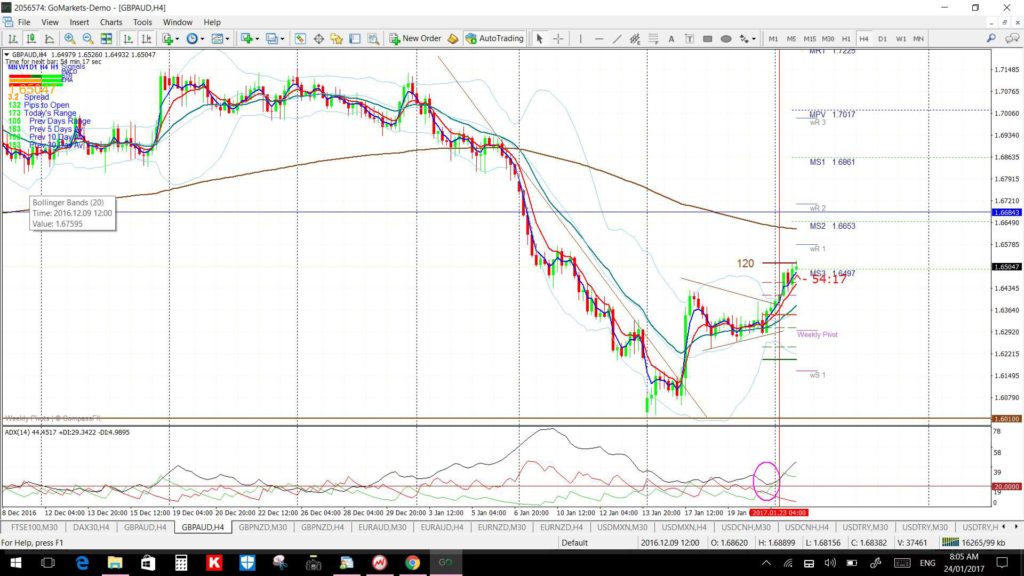
Task: Toggle chart auto scroll icon
Action: pos(128,39)
